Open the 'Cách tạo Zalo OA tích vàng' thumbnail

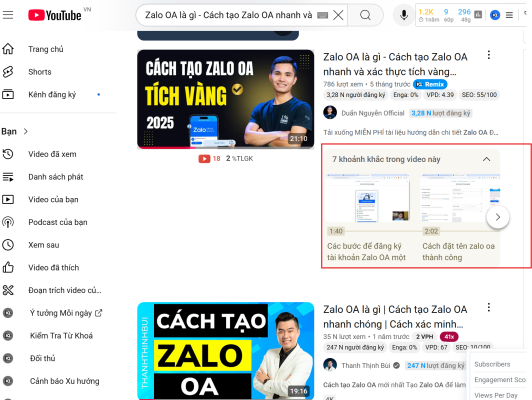(x=226, y=99)
